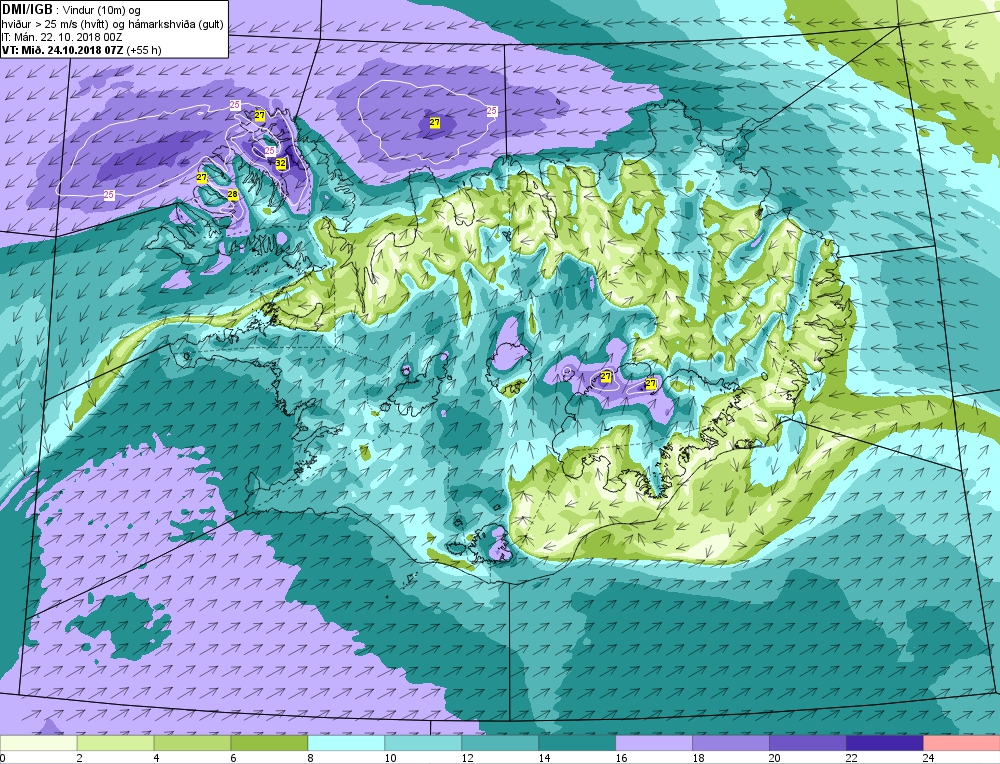
Task: Click the legend scale value 22
Action: coord(852,758)
